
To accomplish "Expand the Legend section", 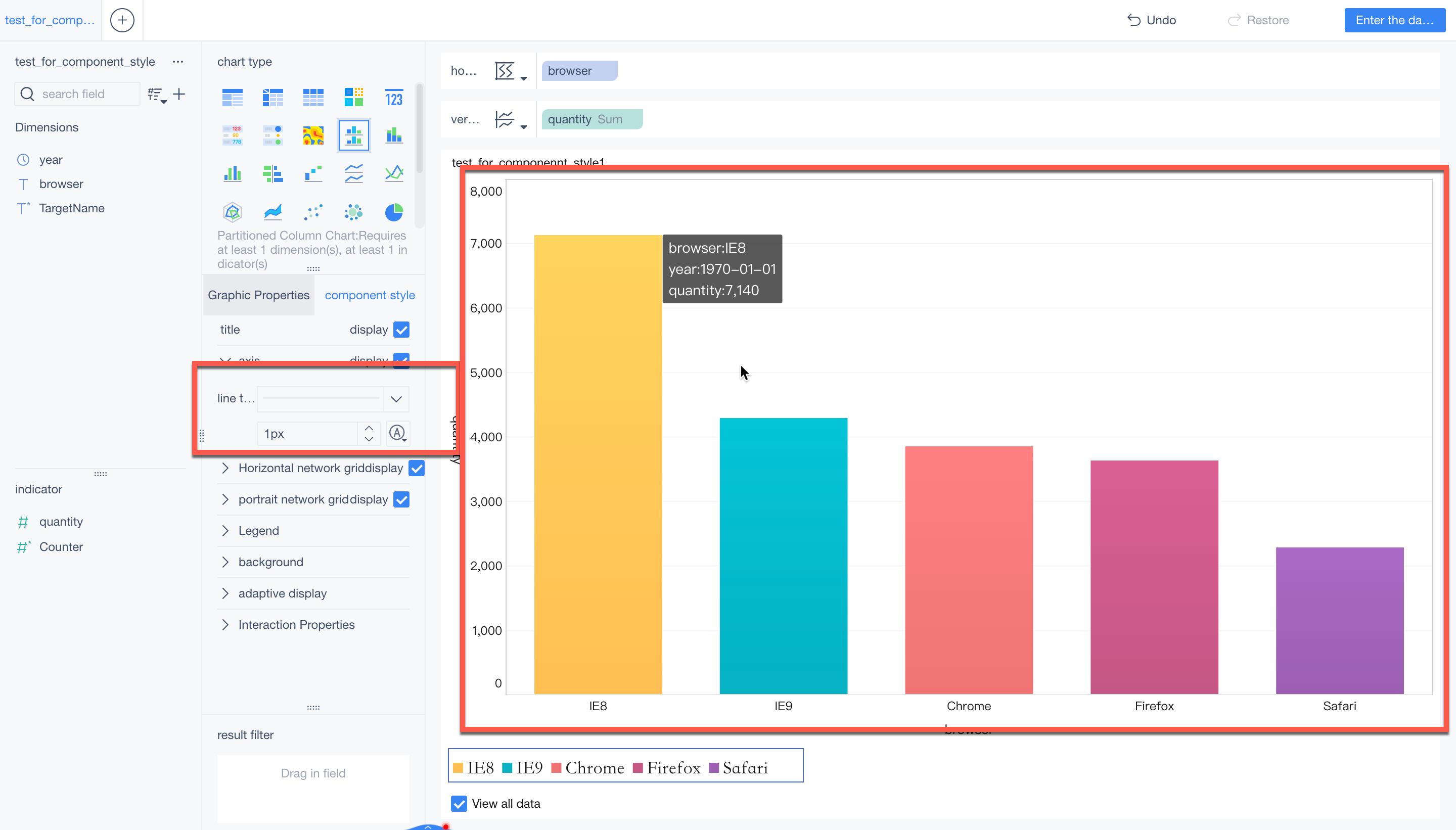I will pos(225,531).
